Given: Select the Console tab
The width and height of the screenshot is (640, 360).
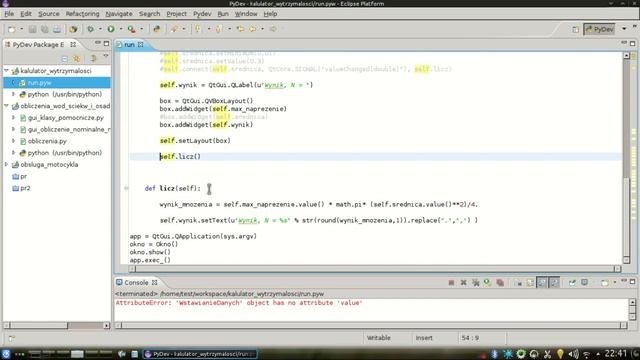Looking at the screenshot, I should pos(136,282).
